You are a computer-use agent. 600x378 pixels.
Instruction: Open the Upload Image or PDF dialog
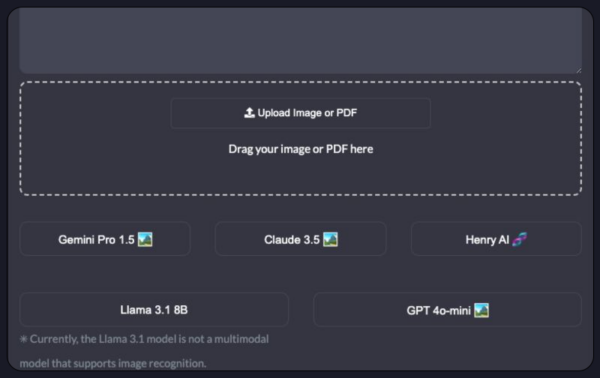click(300, 113)
